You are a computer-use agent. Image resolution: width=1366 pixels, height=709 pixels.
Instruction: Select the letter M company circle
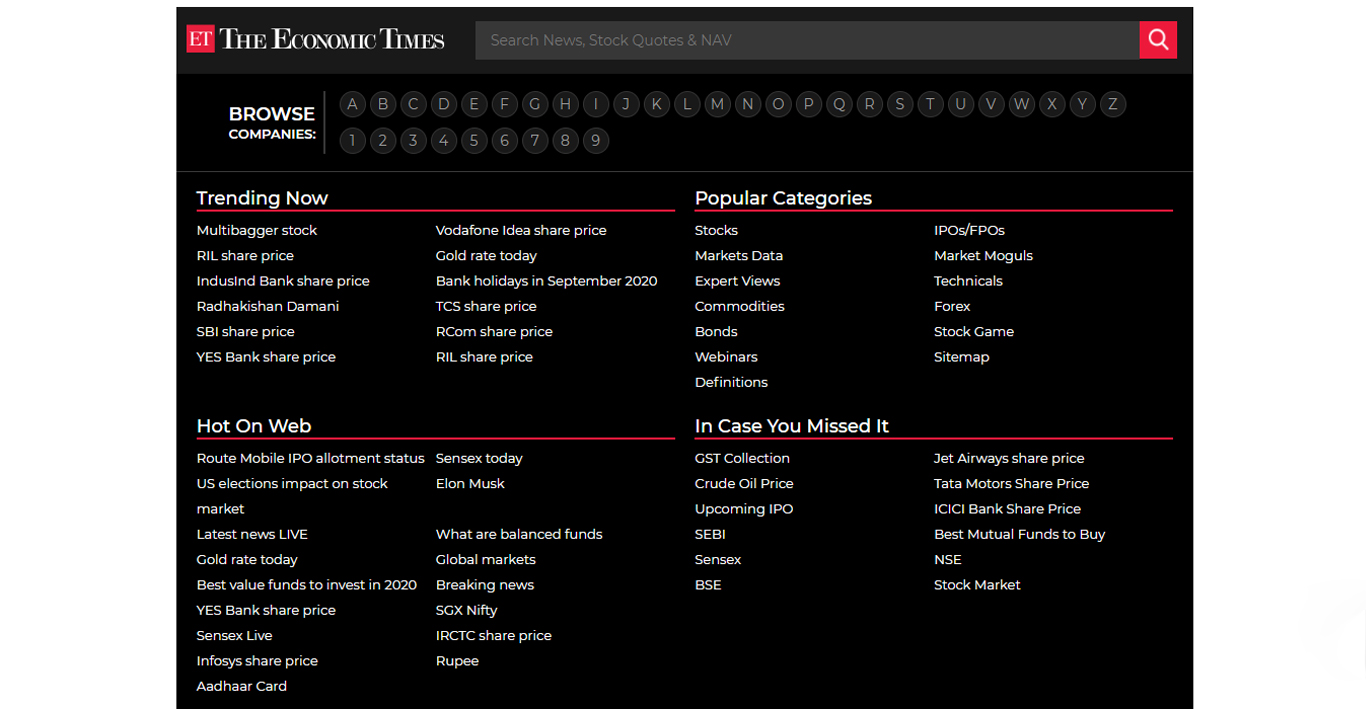[717, 104]
